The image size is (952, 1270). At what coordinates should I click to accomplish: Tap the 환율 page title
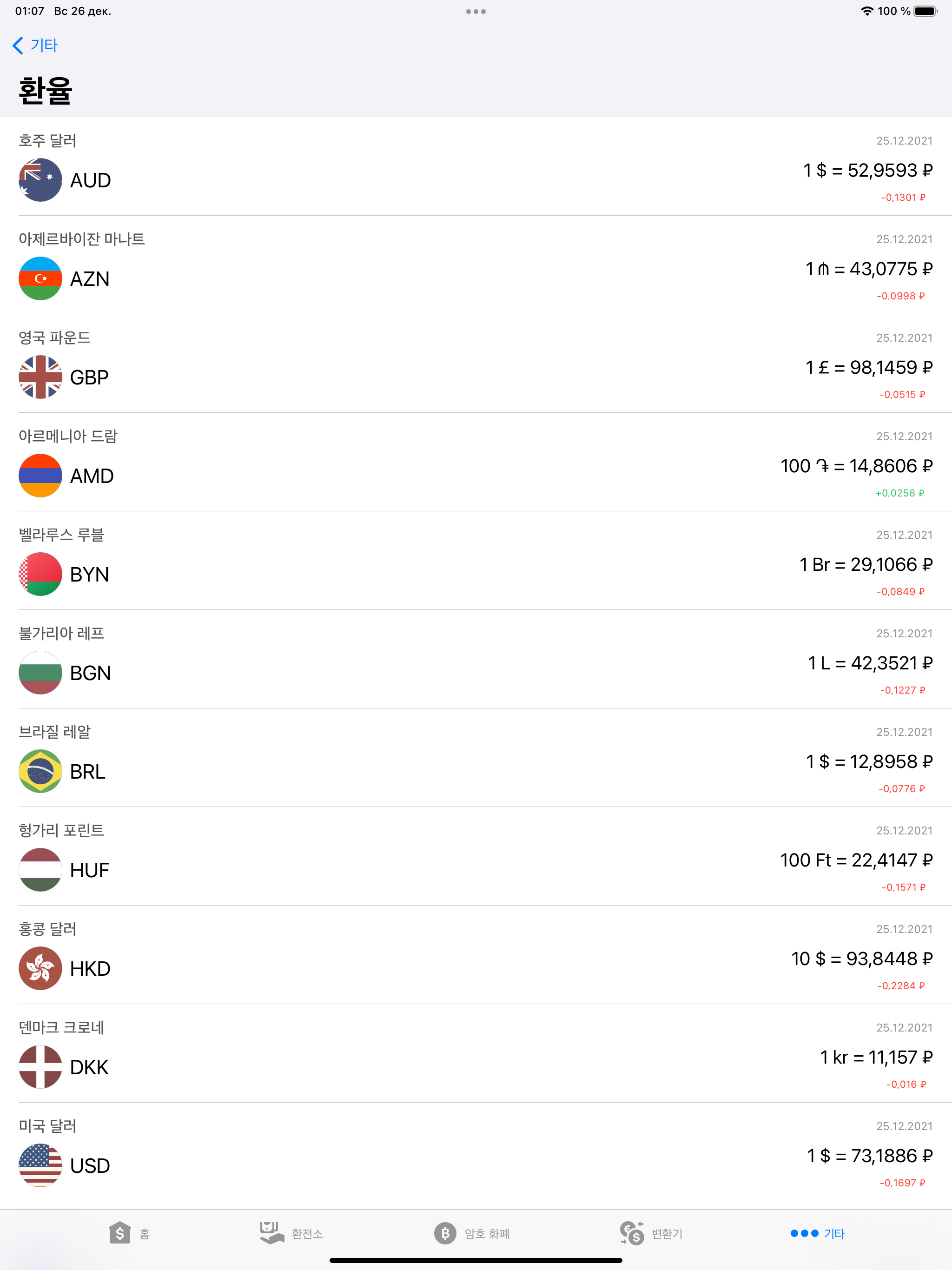(x=46, y=91)
